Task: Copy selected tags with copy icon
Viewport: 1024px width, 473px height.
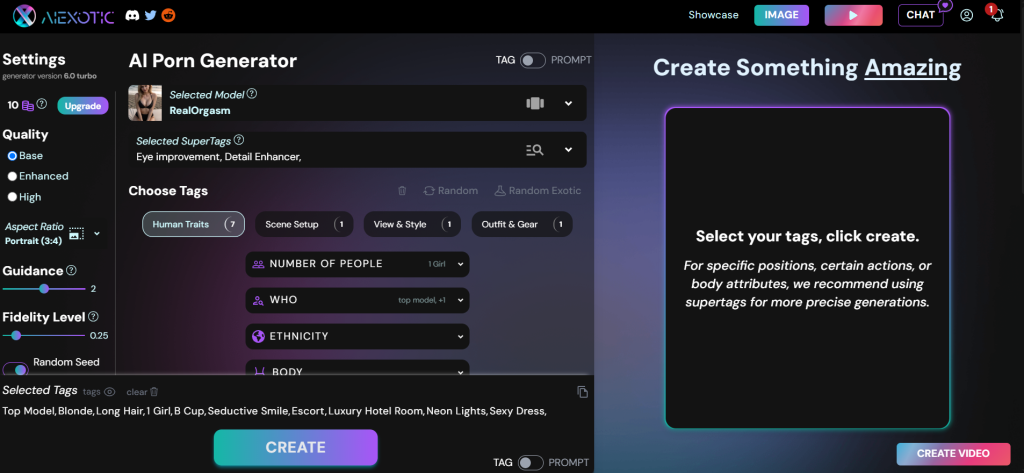Action: pyautogui.click(x=583, y=392)
